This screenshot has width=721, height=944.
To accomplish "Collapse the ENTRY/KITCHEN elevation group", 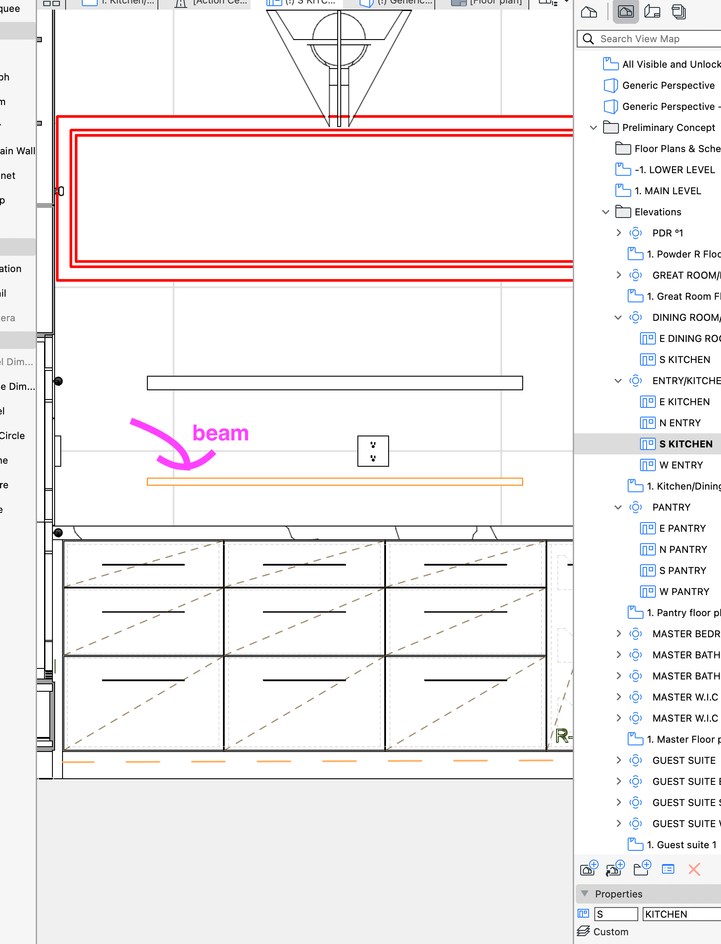I will pos(618,380).
